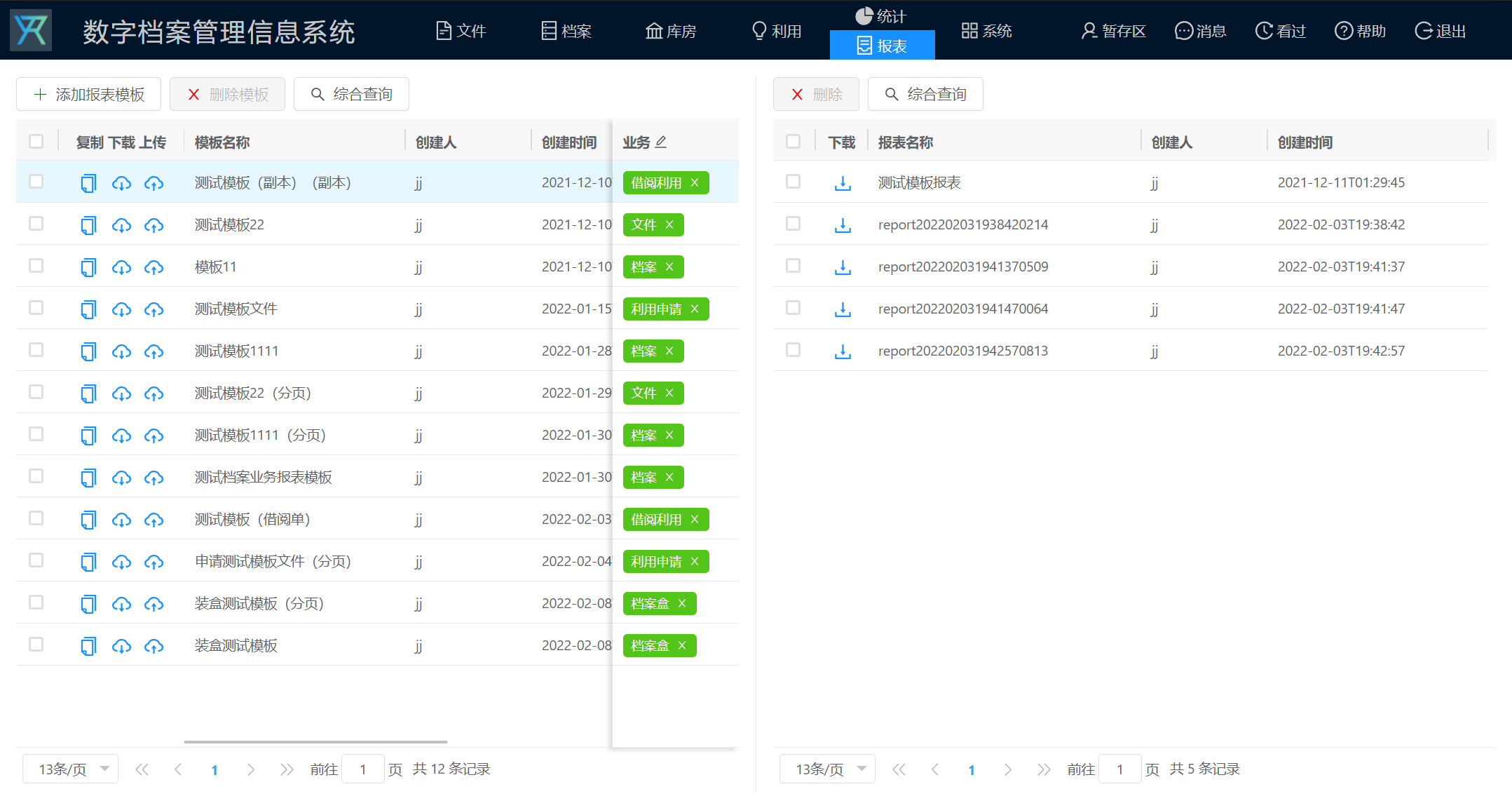The height and width of the screenshot is (808, 1512).
Task: Check the 模板11 row checkbox
Action: [36, 266]
